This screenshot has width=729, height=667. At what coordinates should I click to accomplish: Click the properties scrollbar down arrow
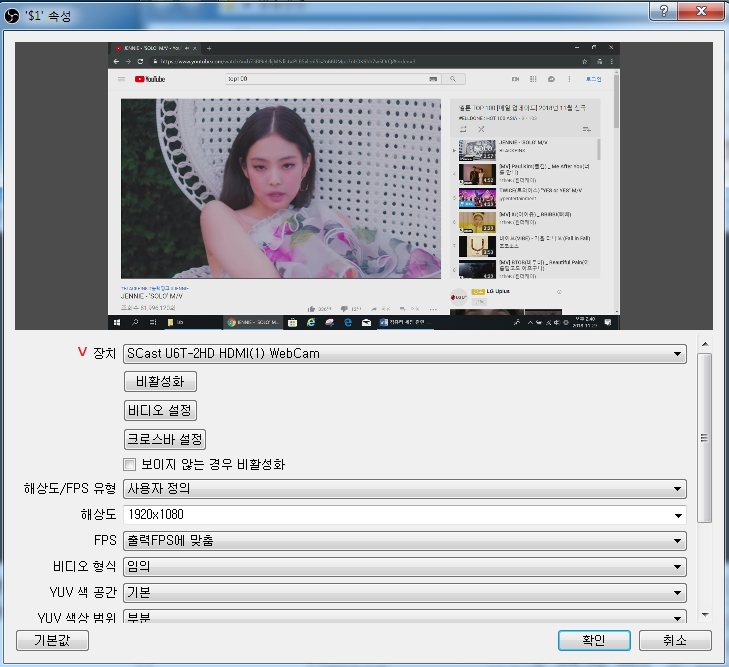coord(705,615)
